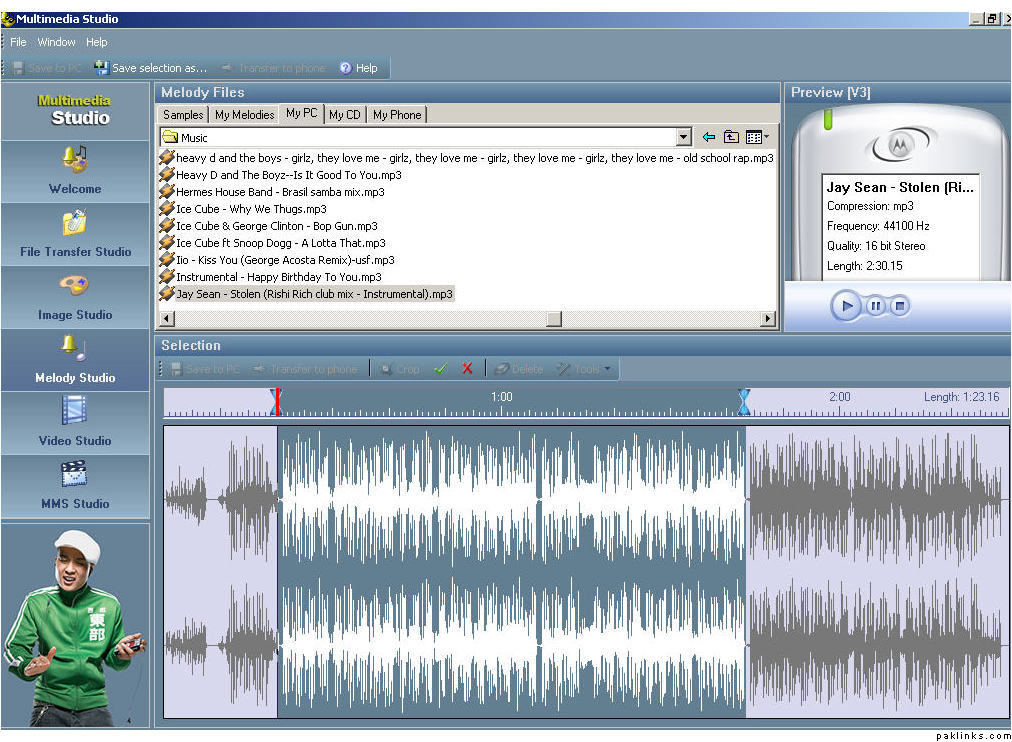This screenshot has height=742, width=1012.
Task: Go up one folder level
Action: (x=731, y=137)
